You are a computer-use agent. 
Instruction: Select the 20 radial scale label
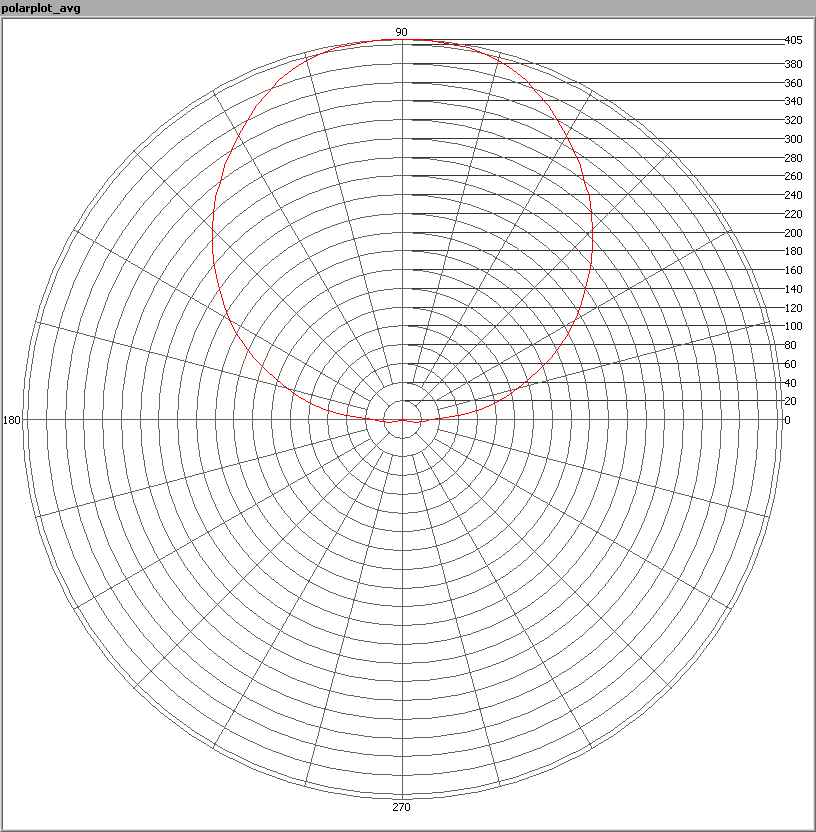pyautogui.click(x=790, y=401)
